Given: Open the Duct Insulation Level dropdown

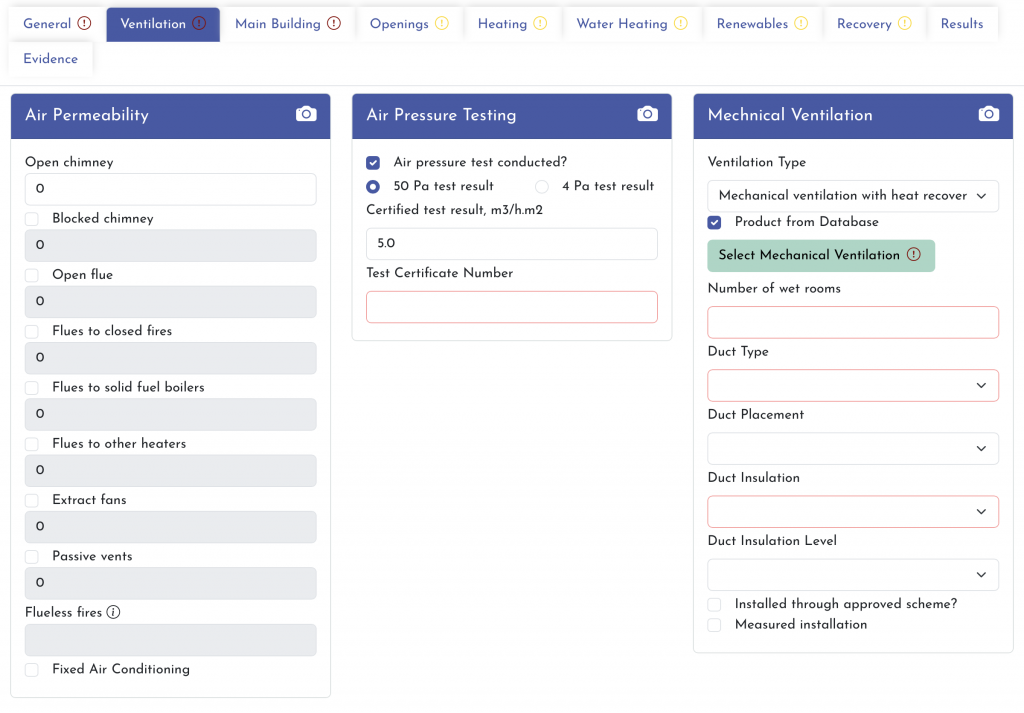Looking at the screenshot, I should [852, 575].
